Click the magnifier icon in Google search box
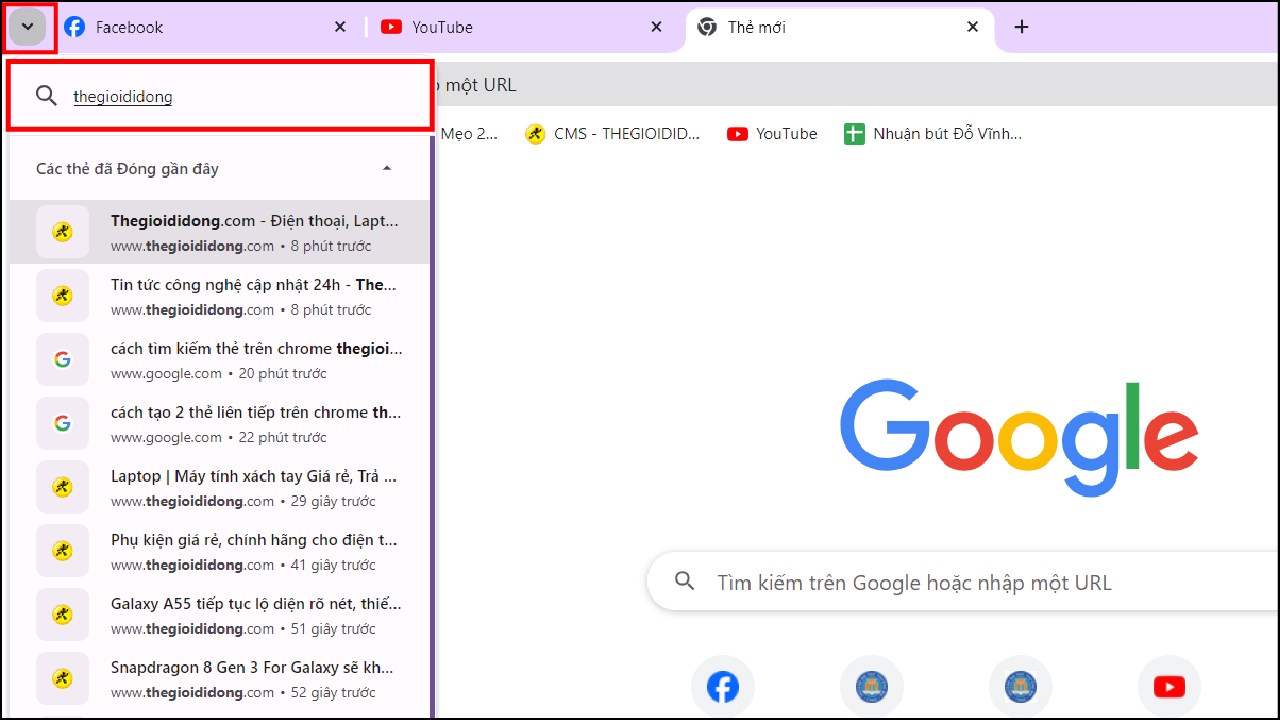This screenshot has height=720, width=1280. click(x=684, y=581)
